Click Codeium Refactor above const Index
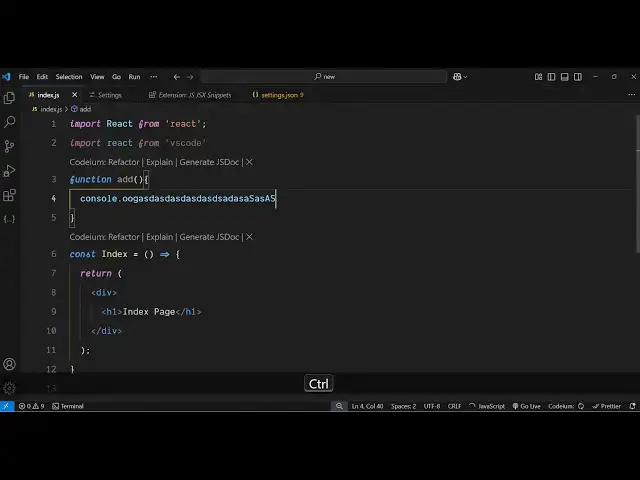 pyautogui.click(x=124, y=237)
